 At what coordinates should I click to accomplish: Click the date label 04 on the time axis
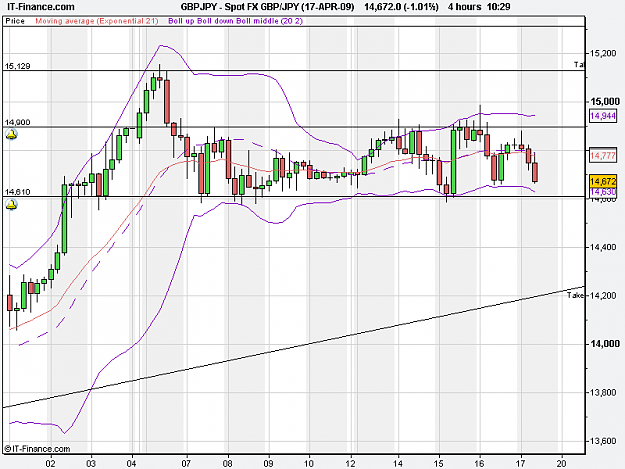click(x=132, y=463)
